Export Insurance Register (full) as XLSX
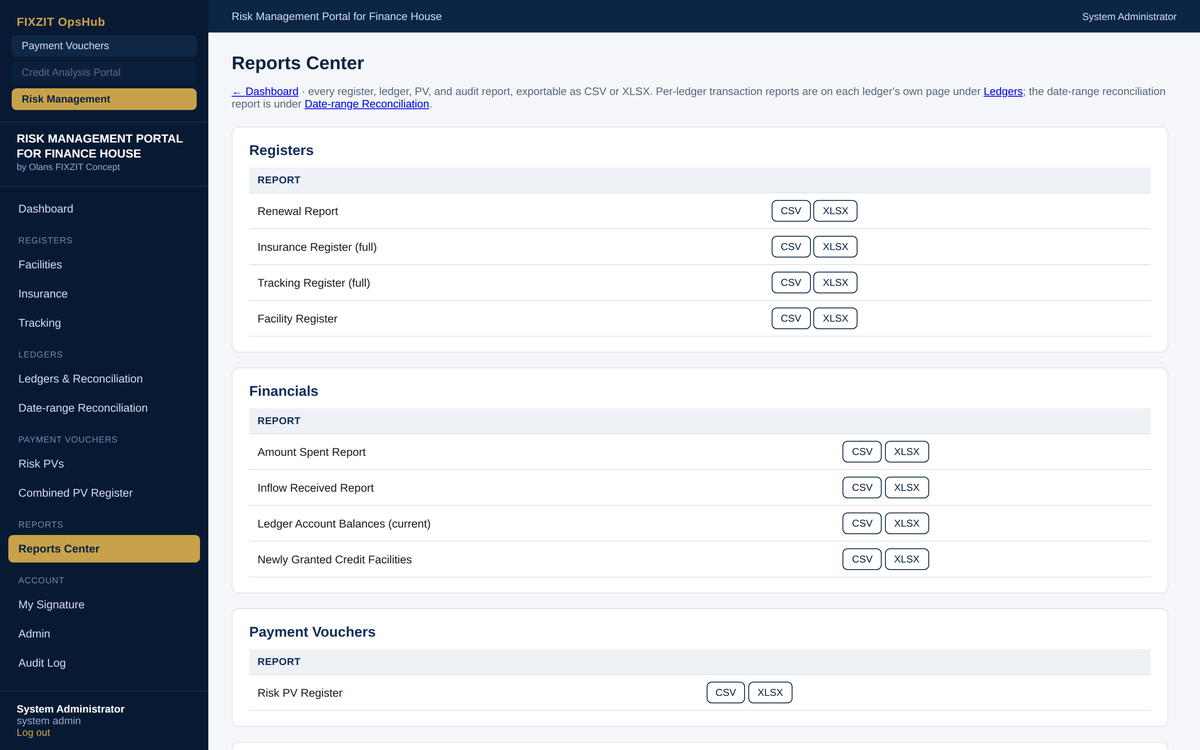Screen dimensions: 1200x750 click(x=835, y=247)
